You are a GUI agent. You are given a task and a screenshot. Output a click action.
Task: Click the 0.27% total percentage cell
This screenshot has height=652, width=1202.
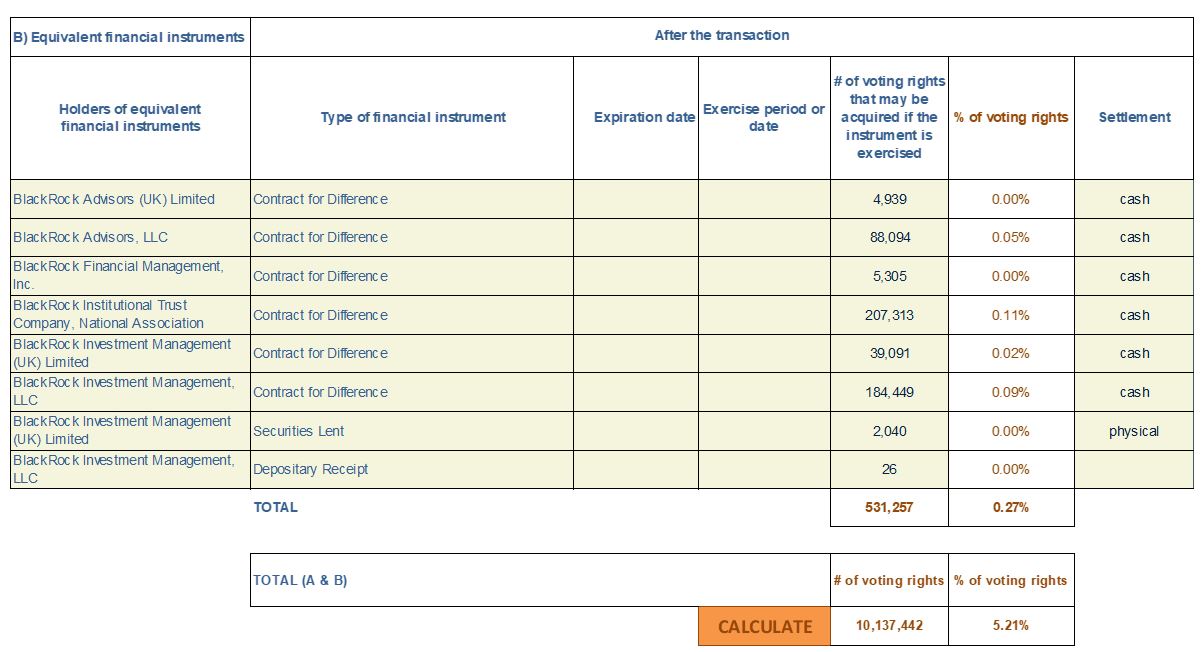coord(1011,507)
